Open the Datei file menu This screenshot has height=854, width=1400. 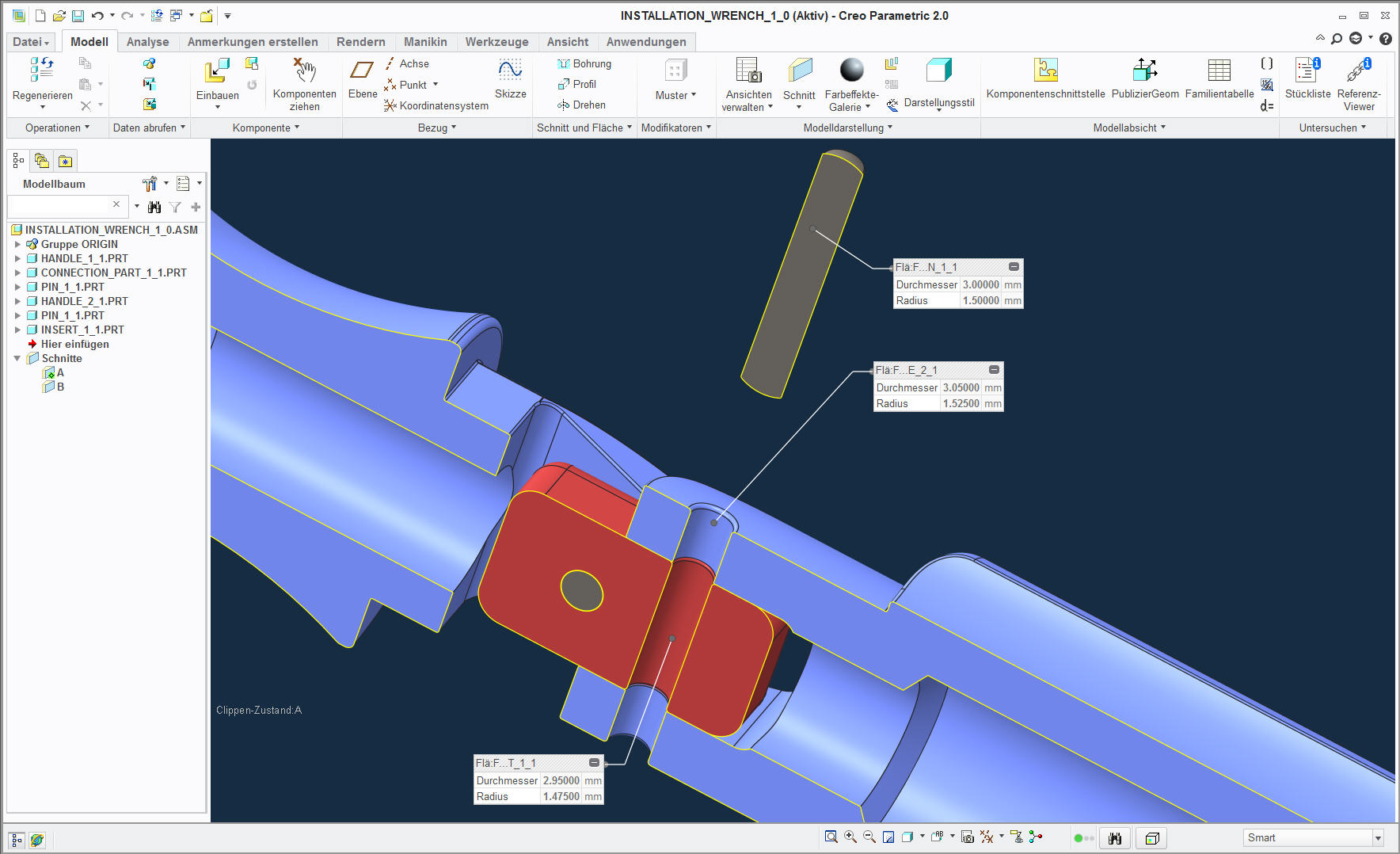coord(31,42)
